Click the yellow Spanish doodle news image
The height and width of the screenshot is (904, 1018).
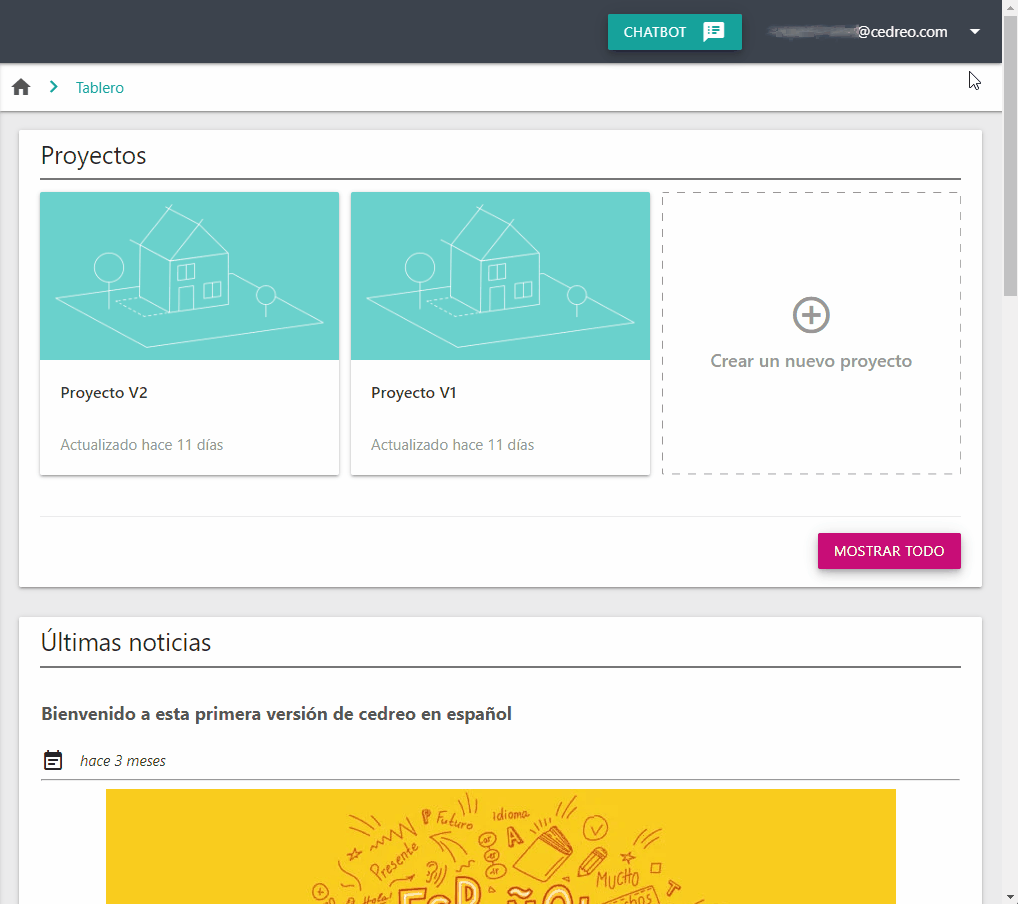click(501, 846)
